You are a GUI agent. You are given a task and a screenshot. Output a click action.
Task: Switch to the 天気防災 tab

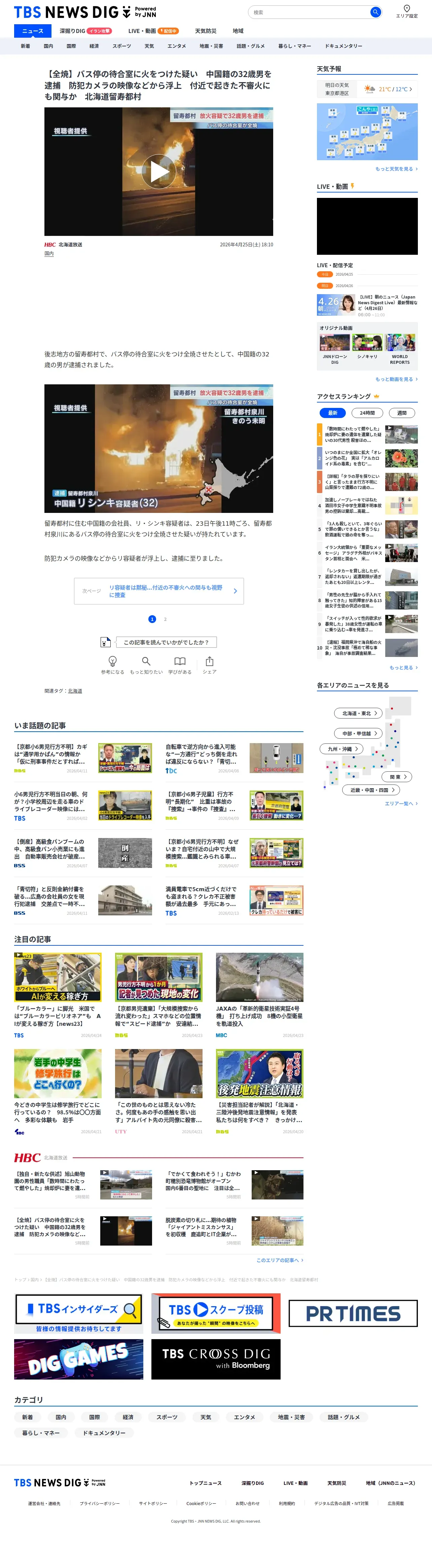(206, 31)
